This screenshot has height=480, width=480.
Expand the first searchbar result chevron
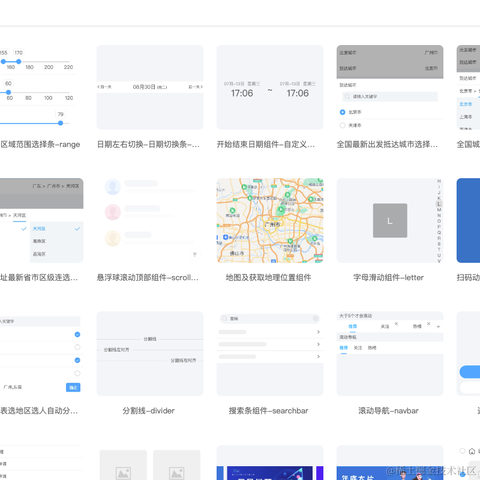(318, 332)
